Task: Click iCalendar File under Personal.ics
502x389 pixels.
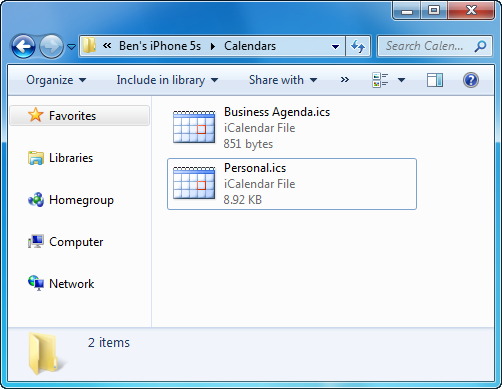Action: (x=259, y=184)
